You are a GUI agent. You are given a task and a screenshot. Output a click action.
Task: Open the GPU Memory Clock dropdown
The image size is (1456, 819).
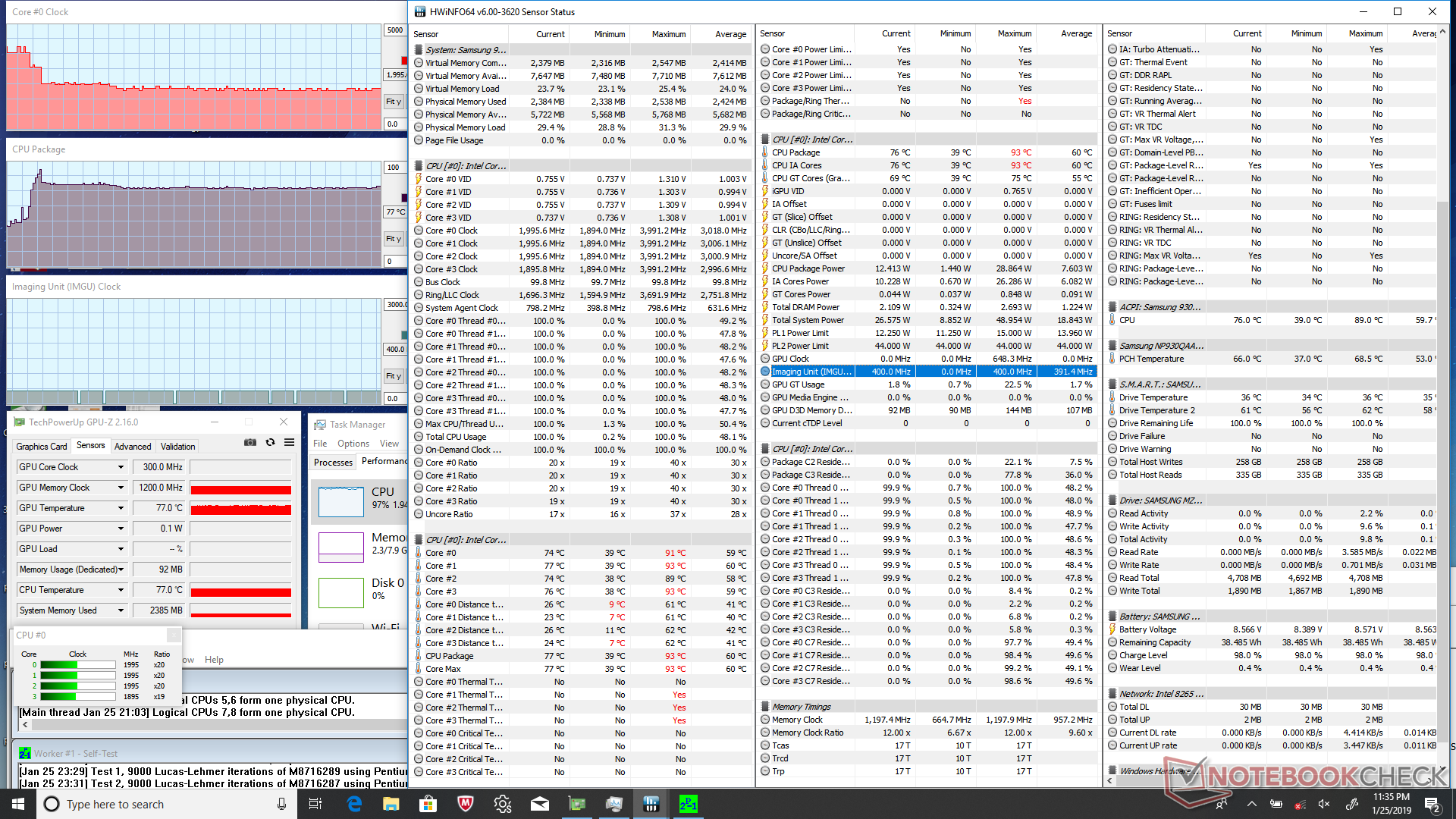click(x=121, y=488)
